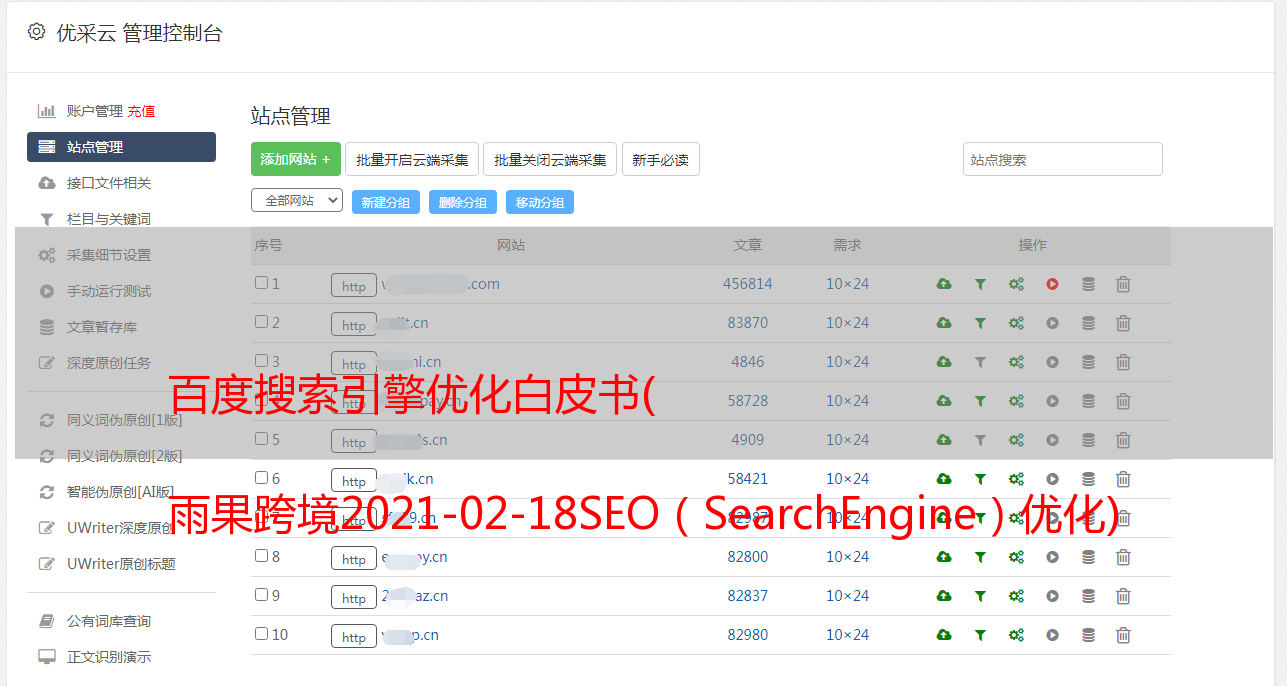Click cloud upload icon in row 3
The width and height of the screenshot is (1287, 686).
click(x=944, y=362)
